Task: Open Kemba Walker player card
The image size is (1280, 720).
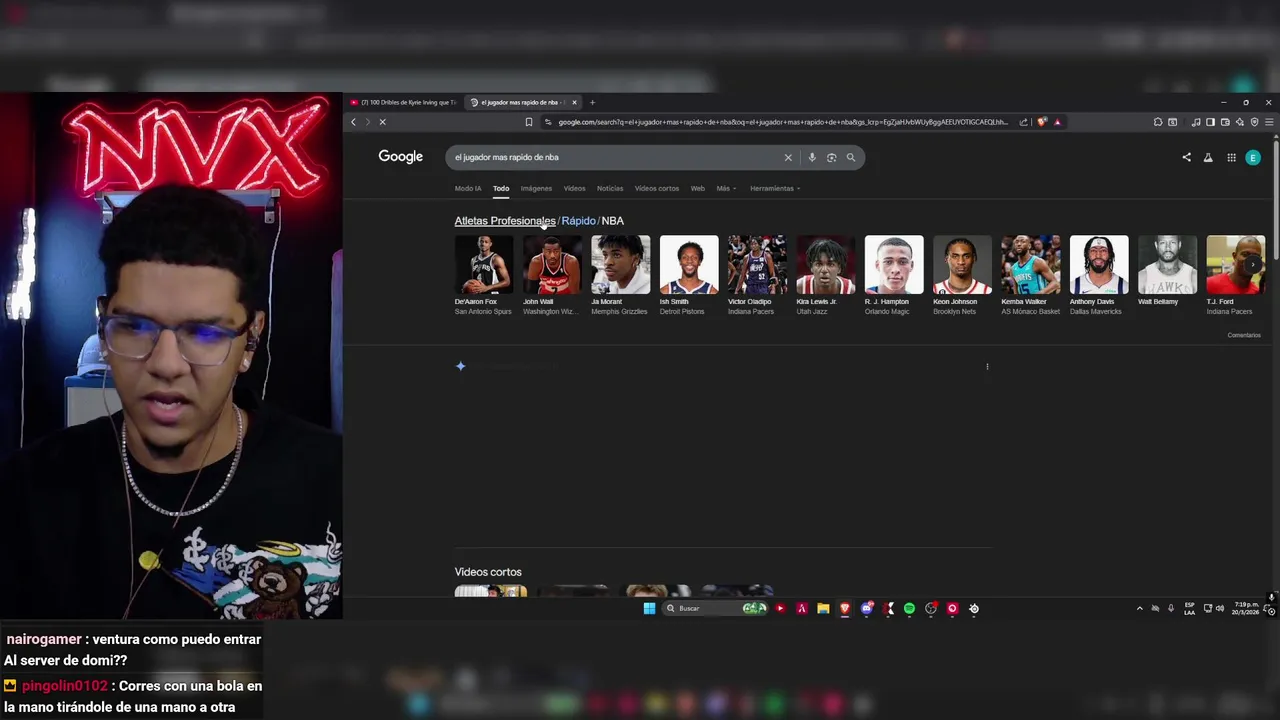Action: click(1031, 276)
